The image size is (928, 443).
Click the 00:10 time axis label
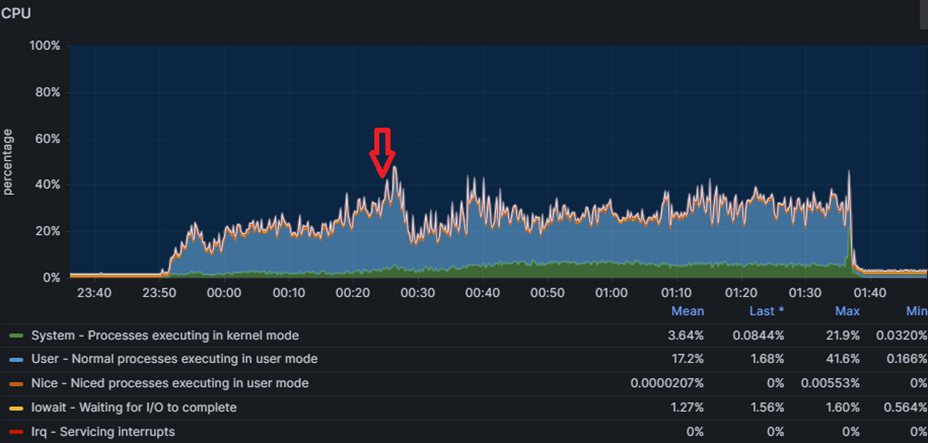[288, 293]
